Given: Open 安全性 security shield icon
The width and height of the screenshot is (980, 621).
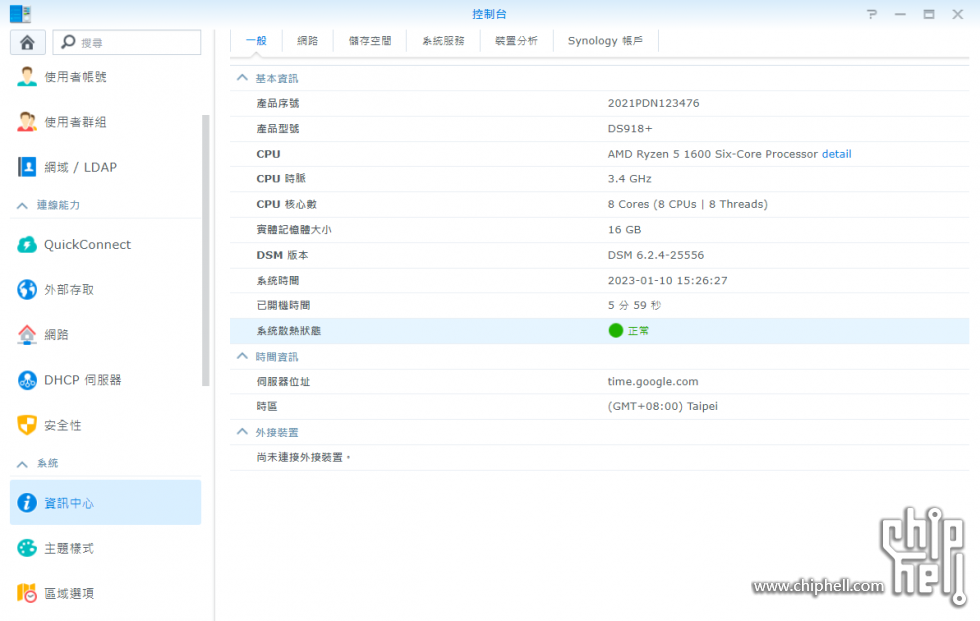Looking at the screenshot, I should click(27, 425).
